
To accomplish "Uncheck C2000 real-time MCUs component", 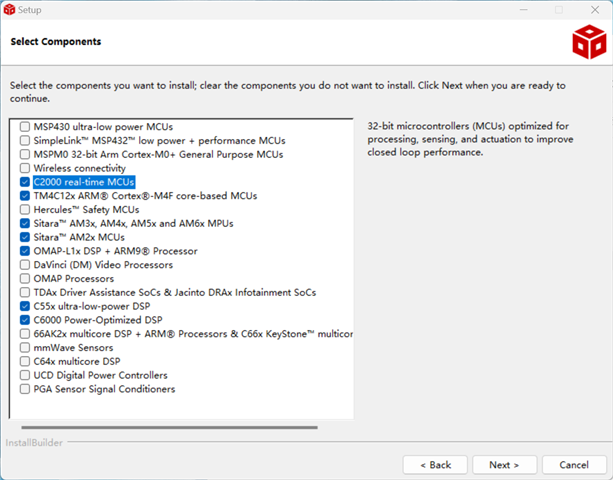I will click(x=25, y=183).
